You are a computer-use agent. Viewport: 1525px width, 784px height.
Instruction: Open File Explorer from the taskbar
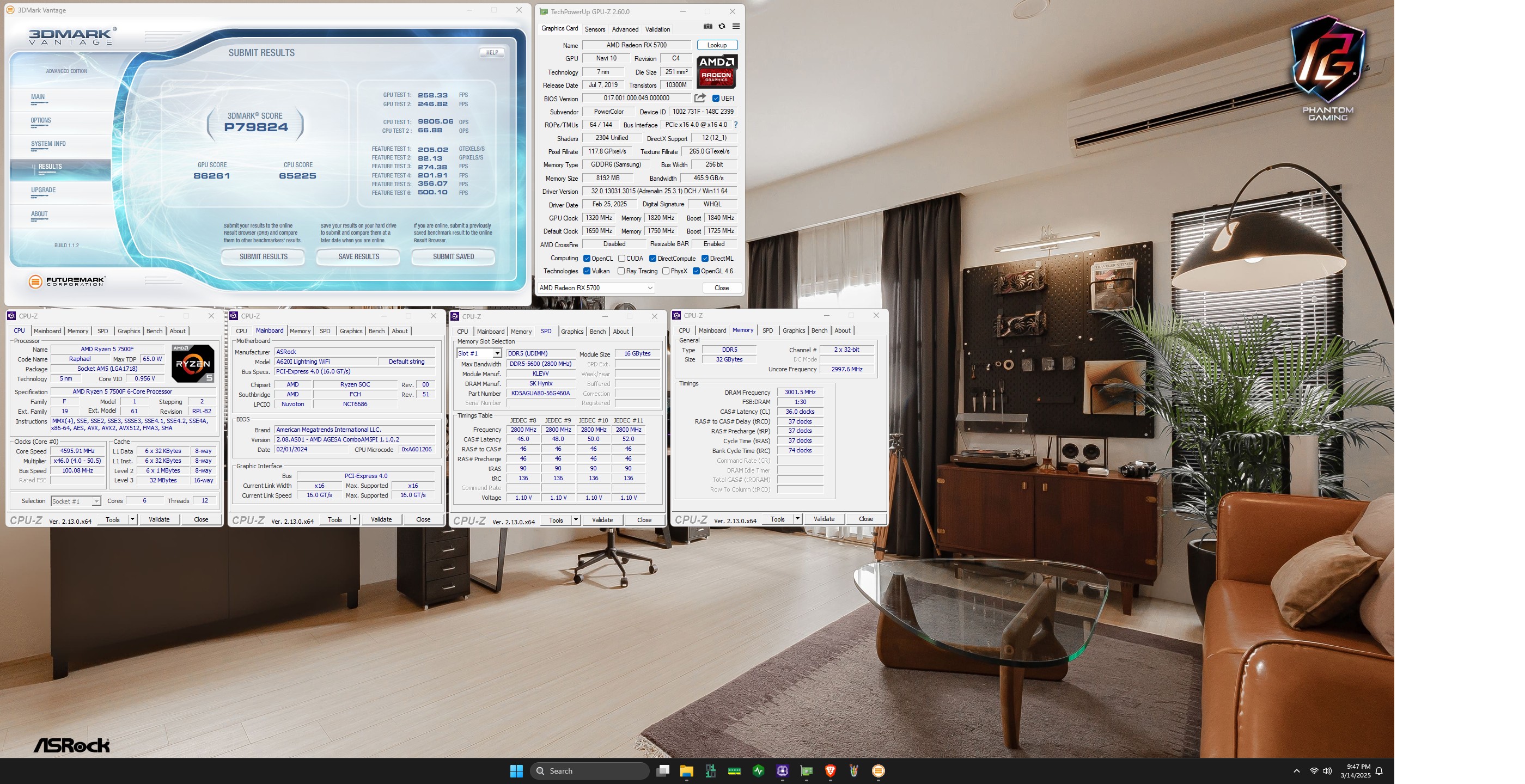pyautogui.click(x=687, y=770)
